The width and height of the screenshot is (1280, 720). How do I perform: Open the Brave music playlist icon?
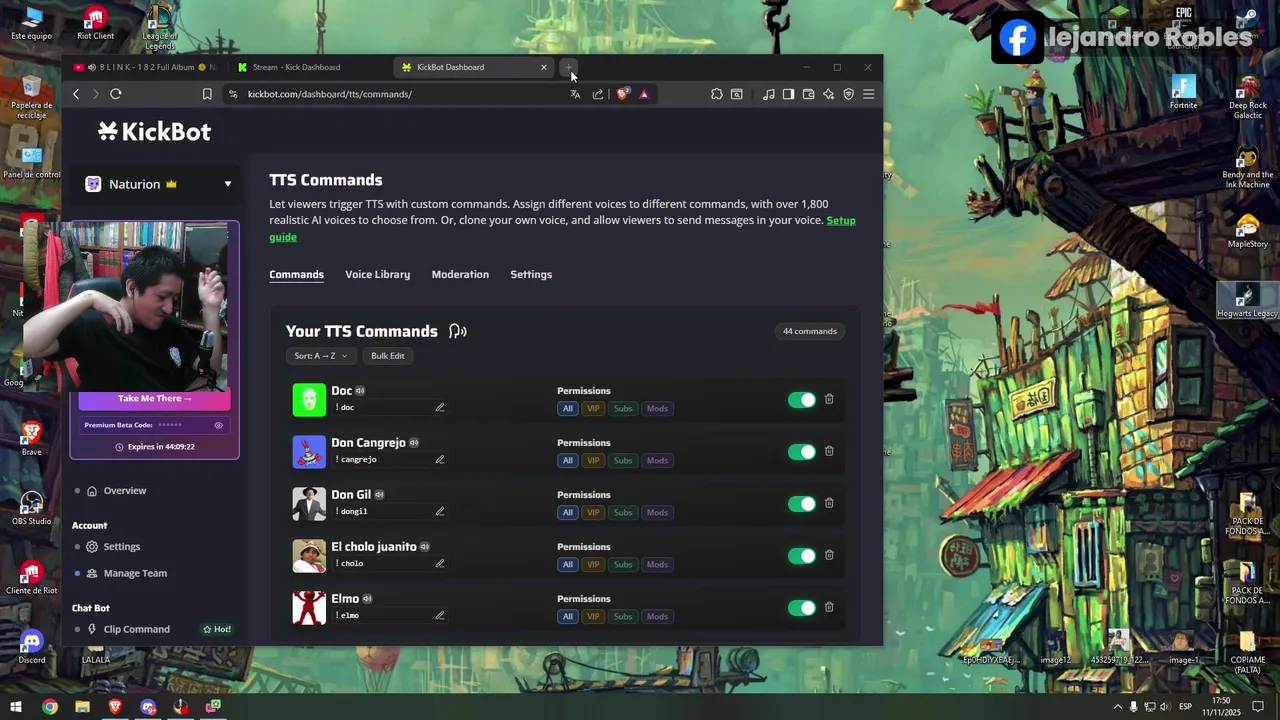768,94
